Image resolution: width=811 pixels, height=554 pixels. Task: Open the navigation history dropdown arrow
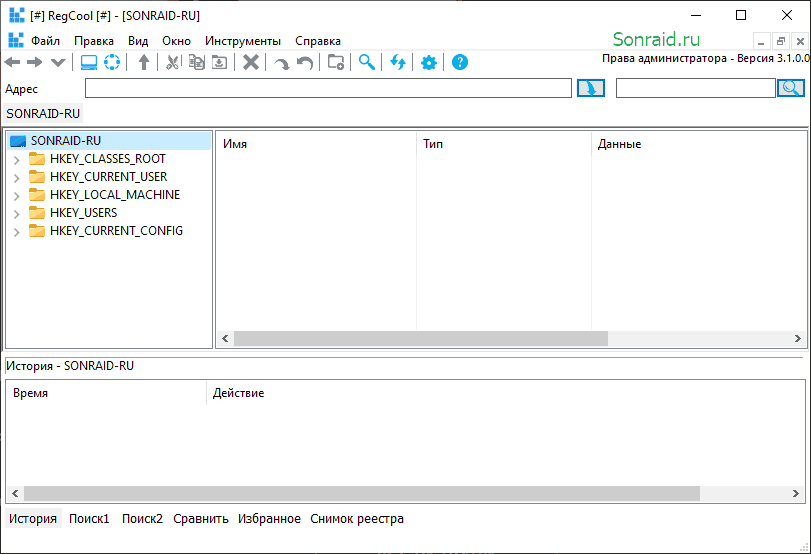[58, 63]
